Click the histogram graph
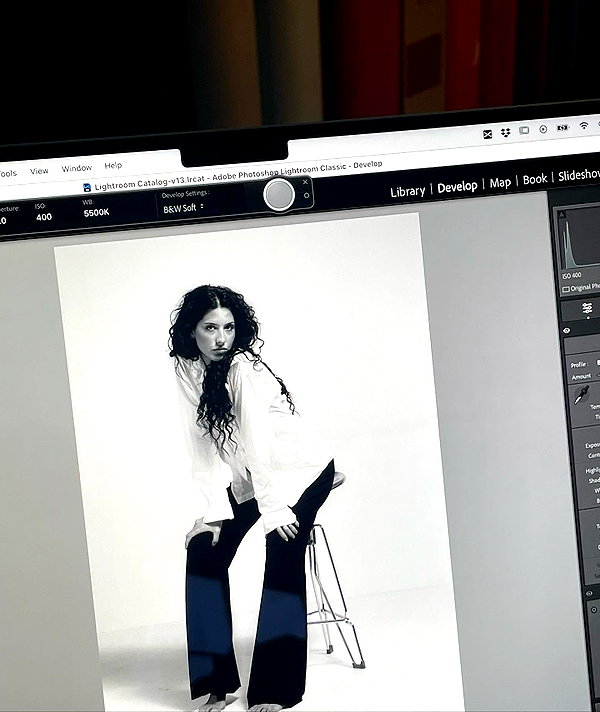This screenshot has height=712, width=600. 580,239
